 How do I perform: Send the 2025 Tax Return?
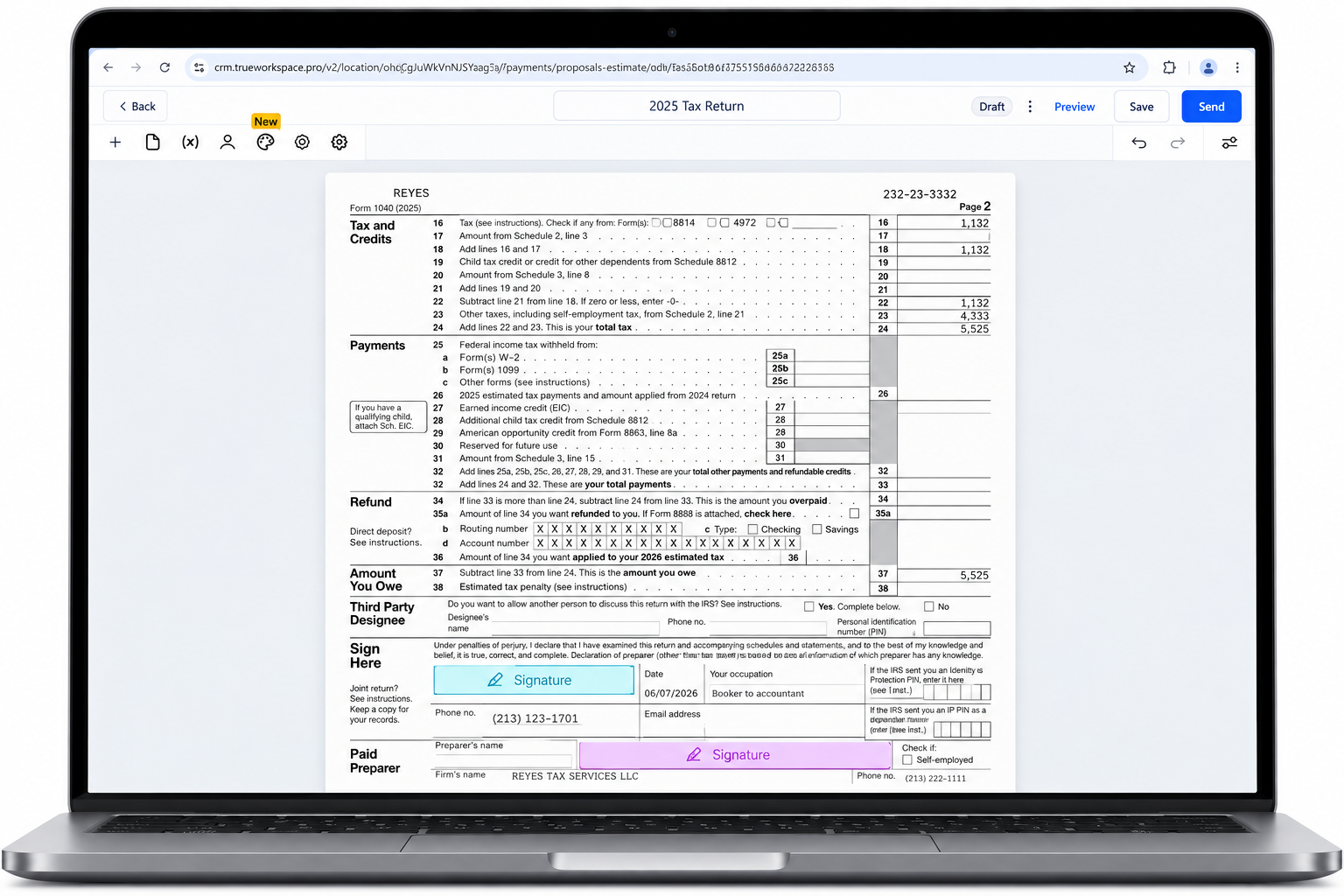(x=1212, y=107)
